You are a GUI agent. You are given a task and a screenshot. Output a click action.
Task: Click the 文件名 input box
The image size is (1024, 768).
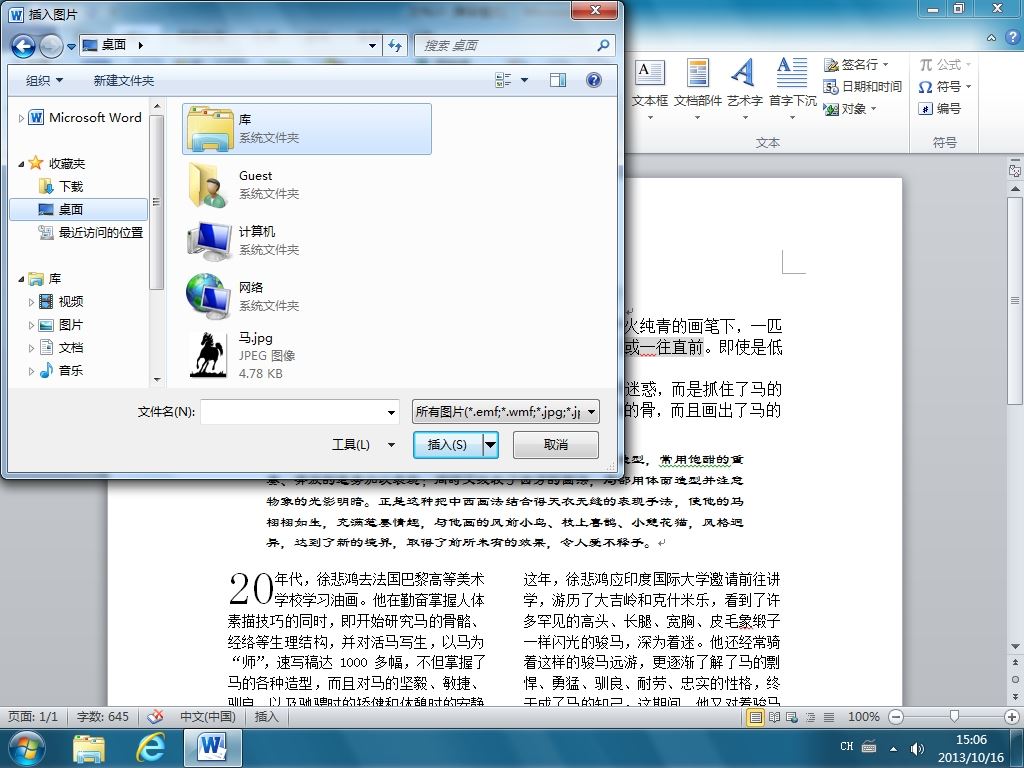(x=293, y=412)
